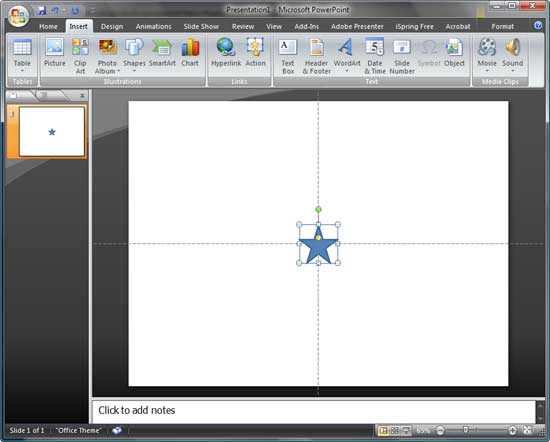This screenshot has width=550, height=442.
Task: Click the Redo icon in Quick Access toolbar
Action: pos(75,11)
